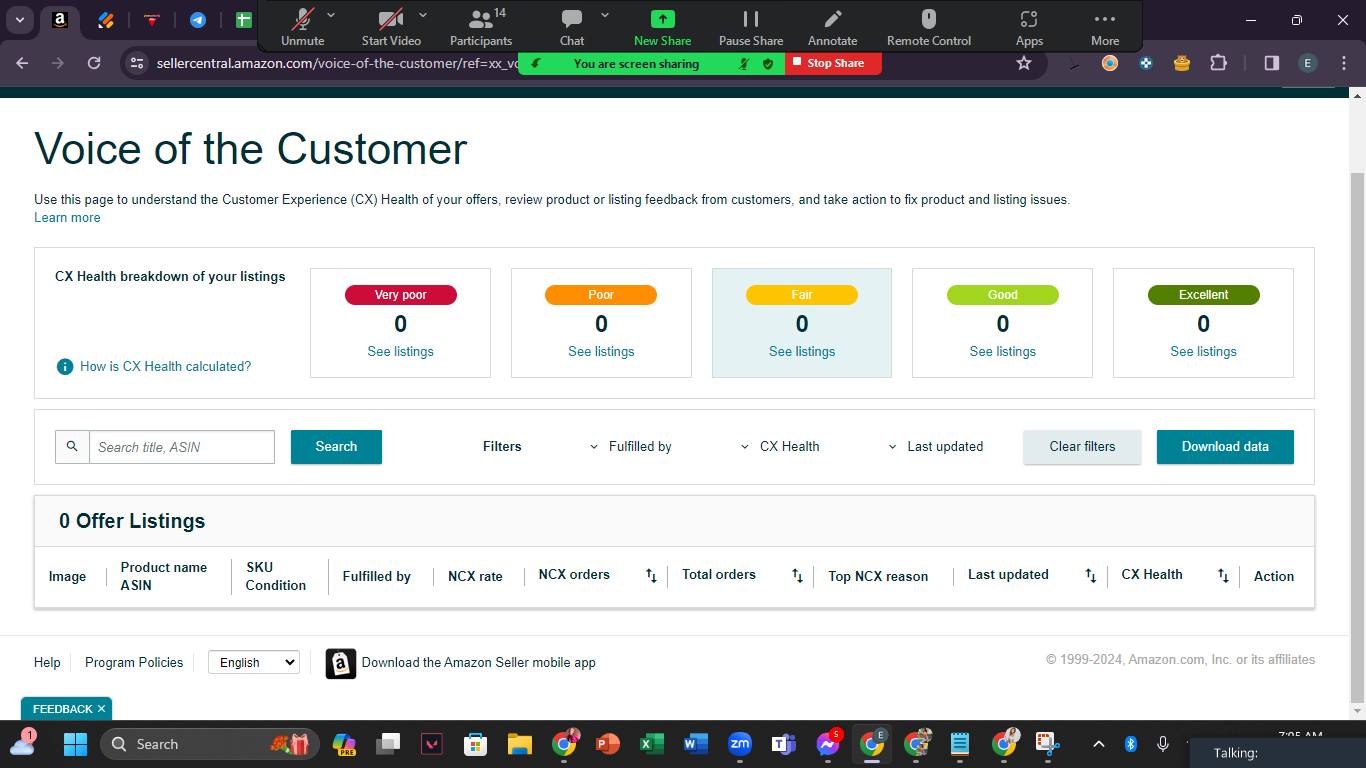Switch to the green spreadsheet browser tab
The height and width of the screenshot is (768, 1366).
(x=243, y=20)
